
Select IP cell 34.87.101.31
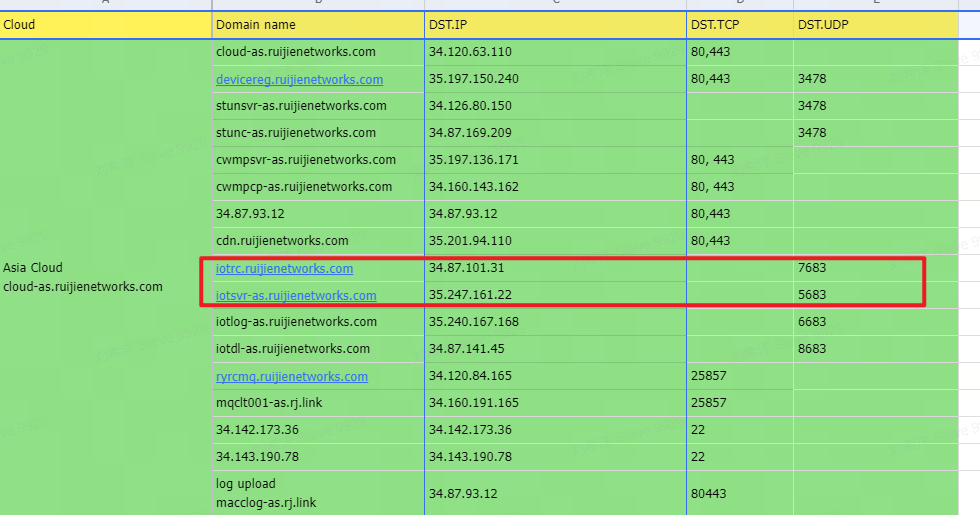(555, 268)
